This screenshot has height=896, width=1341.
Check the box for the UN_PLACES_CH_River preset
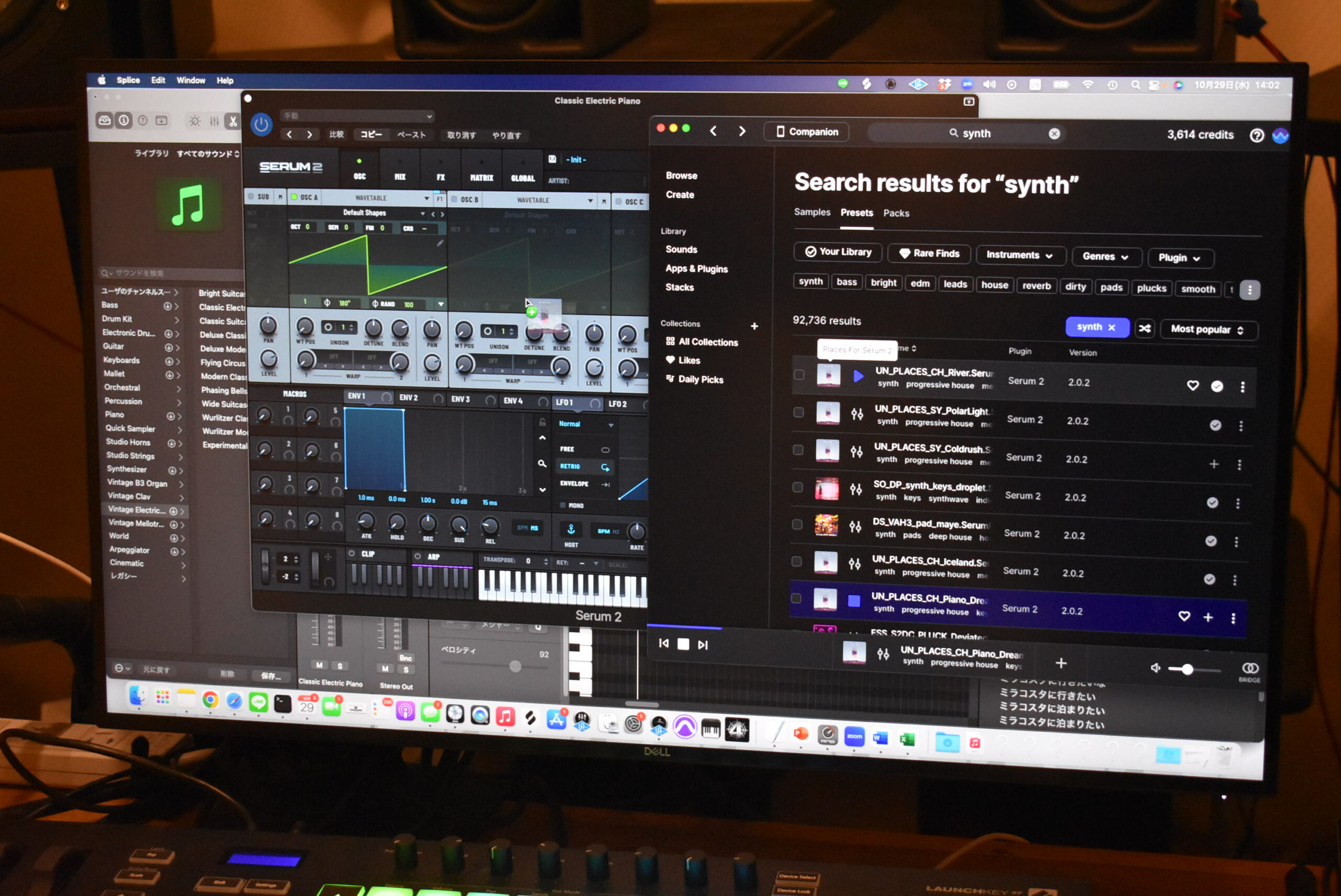point(799,375)
